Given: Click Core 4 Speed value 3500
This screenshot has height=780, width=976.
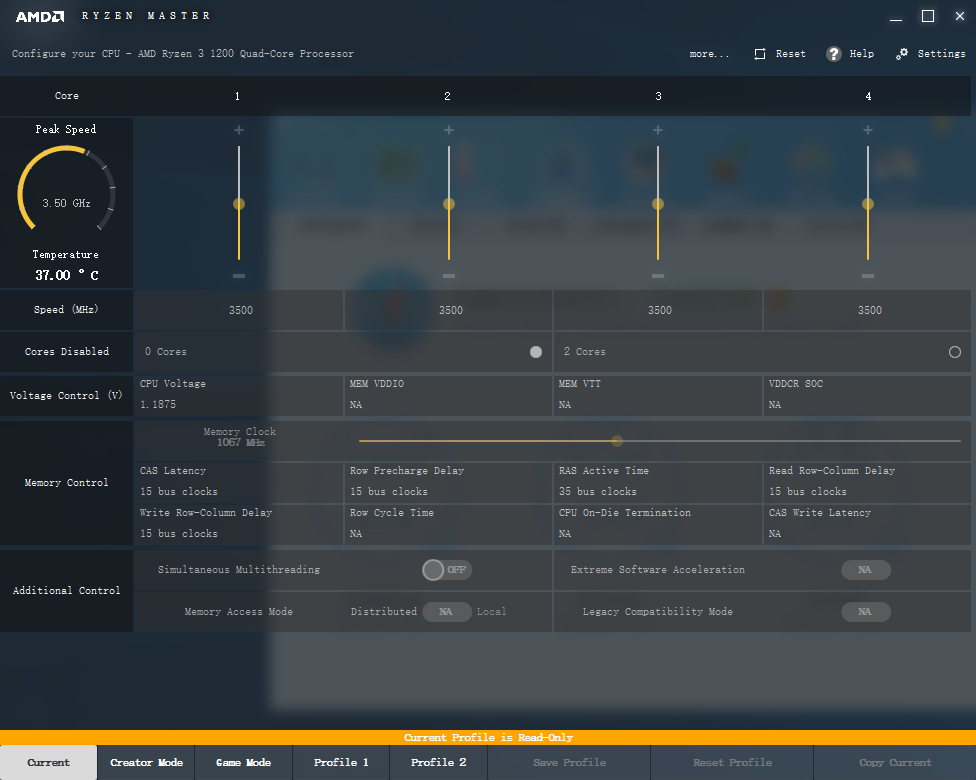Looking at the screenshot, I should pyautogui.click(x=870, y=310).
